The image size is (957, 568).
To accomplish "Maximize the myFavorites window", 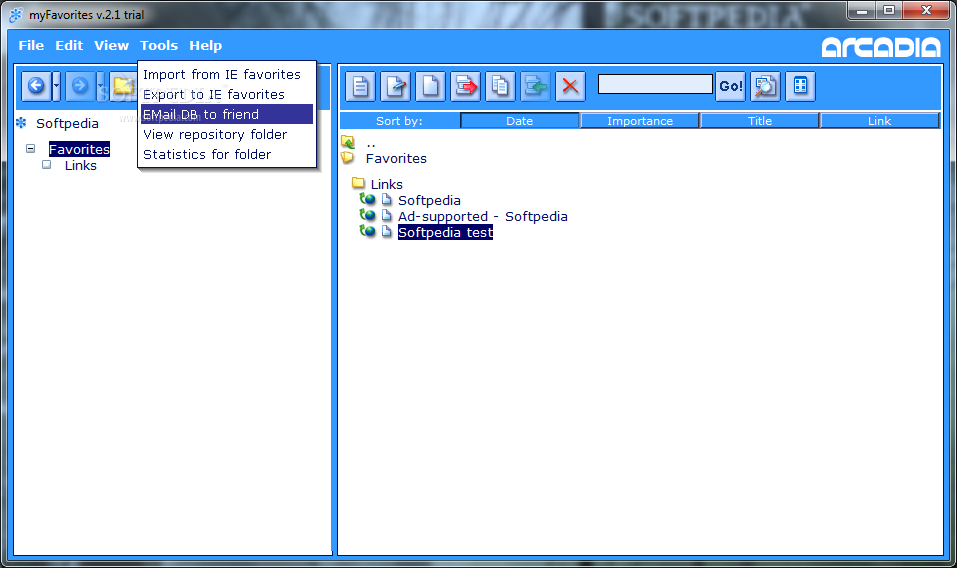I will [889, 10].
